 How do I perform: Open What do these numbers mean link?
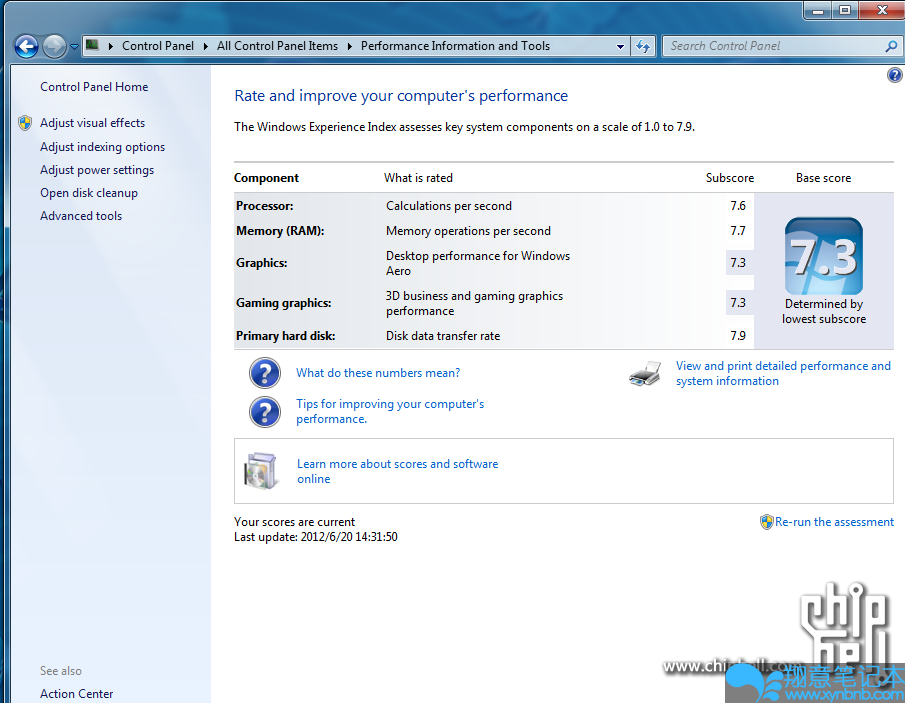378,373
